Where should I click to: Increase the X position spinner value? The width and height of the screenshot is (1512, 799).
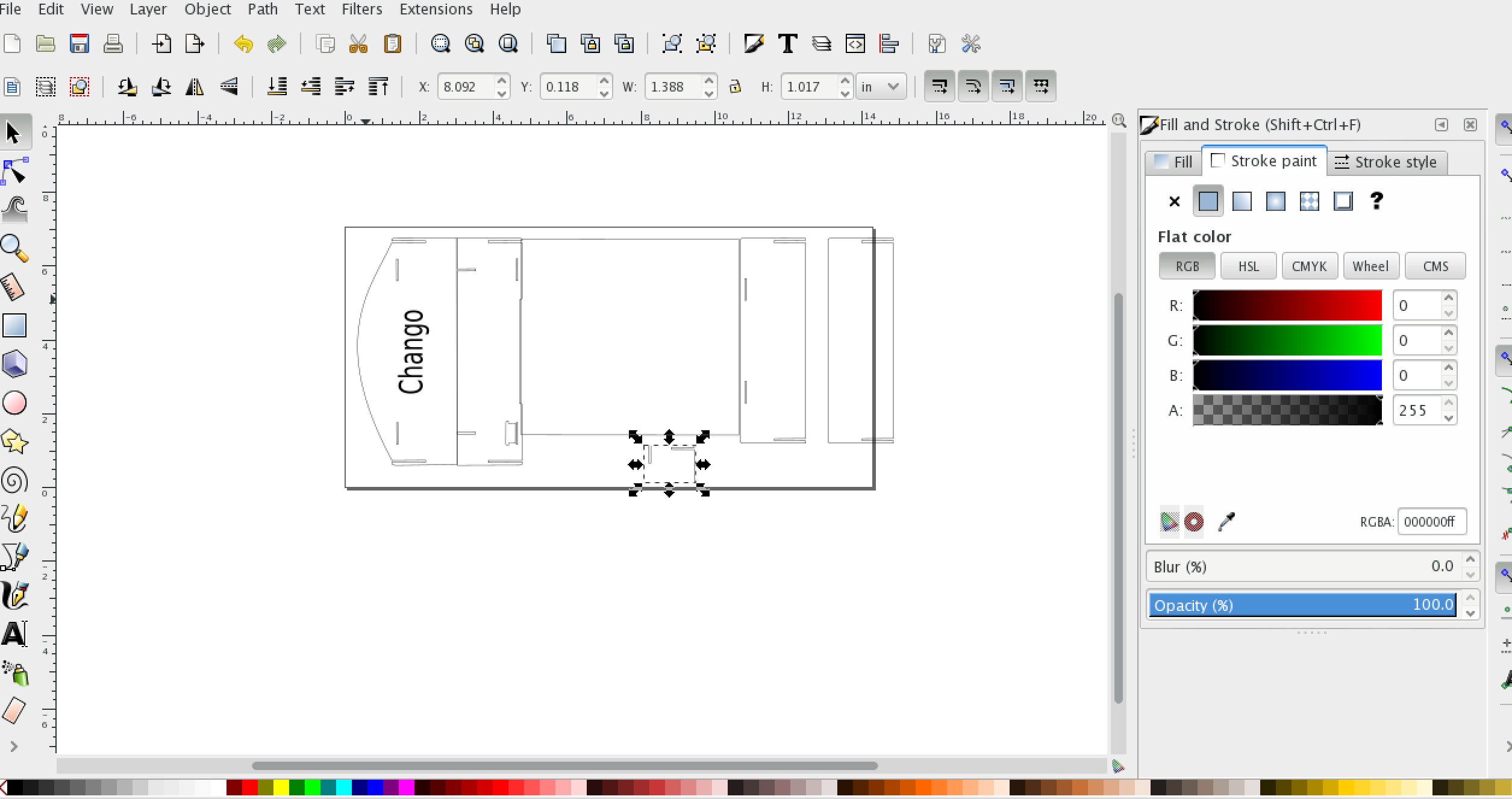click(x=502, y=81)
